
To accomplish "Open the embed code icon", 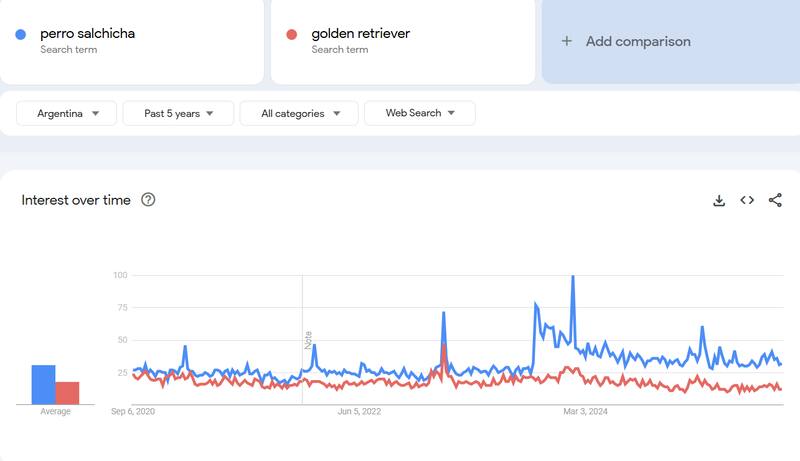I will [747, 200].
